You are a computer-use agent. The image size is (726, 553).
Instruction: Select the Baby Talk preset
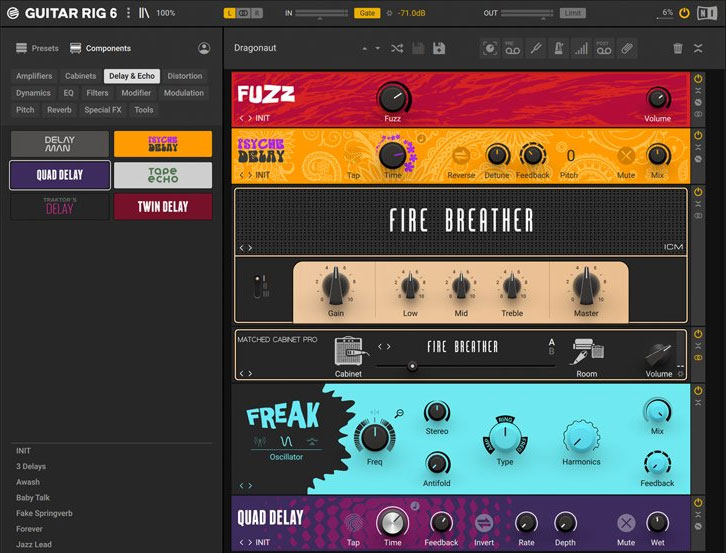pyautogui.click(x=33, y=497)
